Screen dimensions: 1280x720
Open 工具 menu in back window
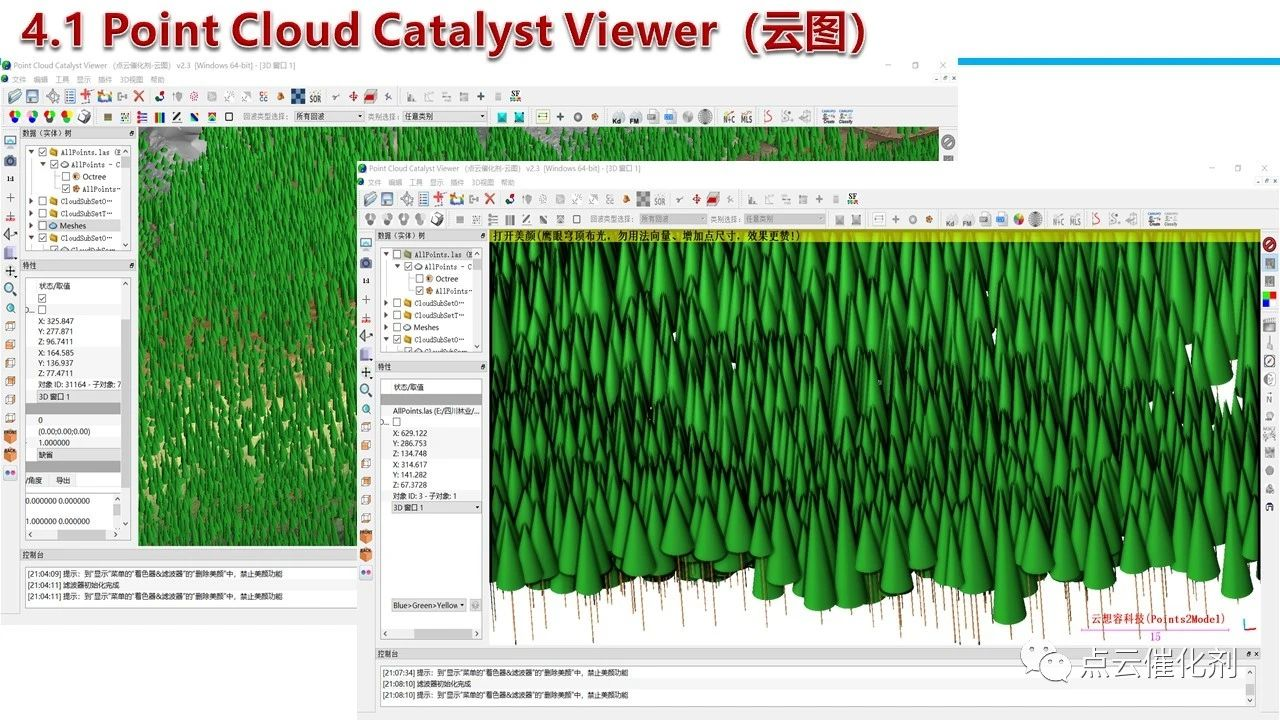(x=62, y=79)
